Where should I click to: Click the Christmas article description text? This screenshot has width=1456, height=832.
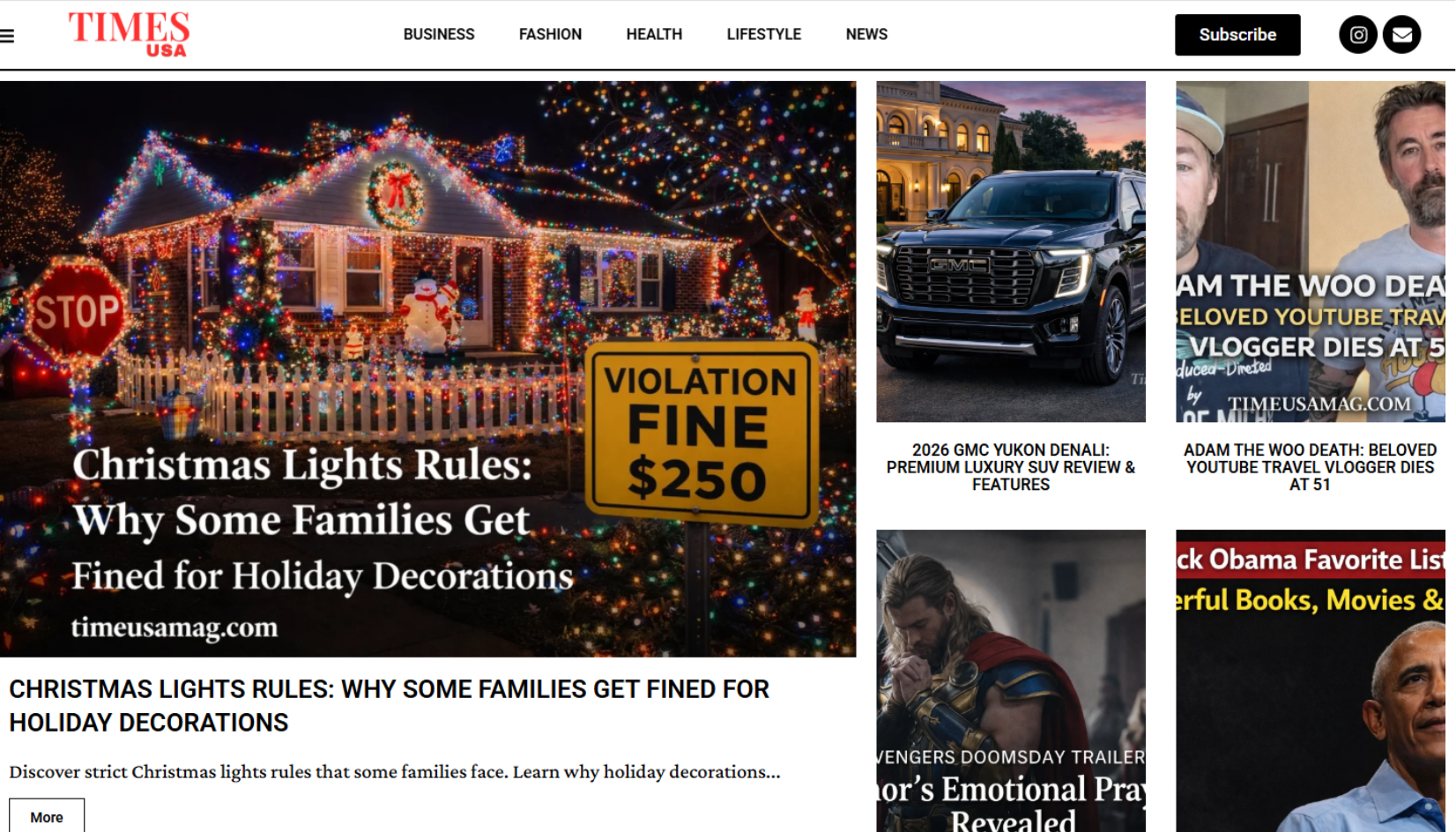[x=395, y=771]
